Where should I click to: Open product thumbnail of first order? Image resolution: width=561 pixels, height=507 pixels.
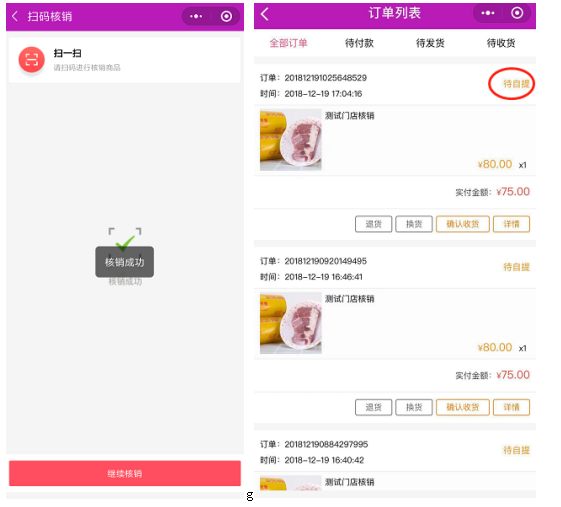click(291, 140)
